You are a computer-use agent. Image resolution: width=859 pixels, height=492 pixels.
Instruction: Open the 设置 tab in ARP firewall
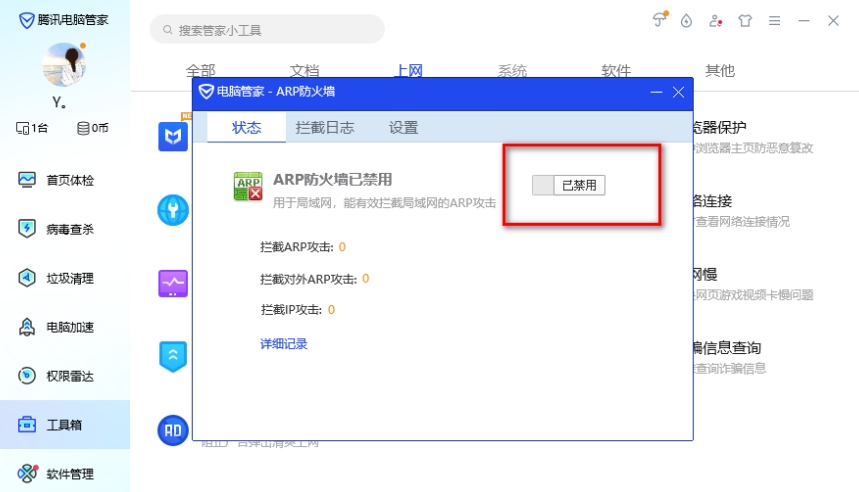click(x=403, y=127)
